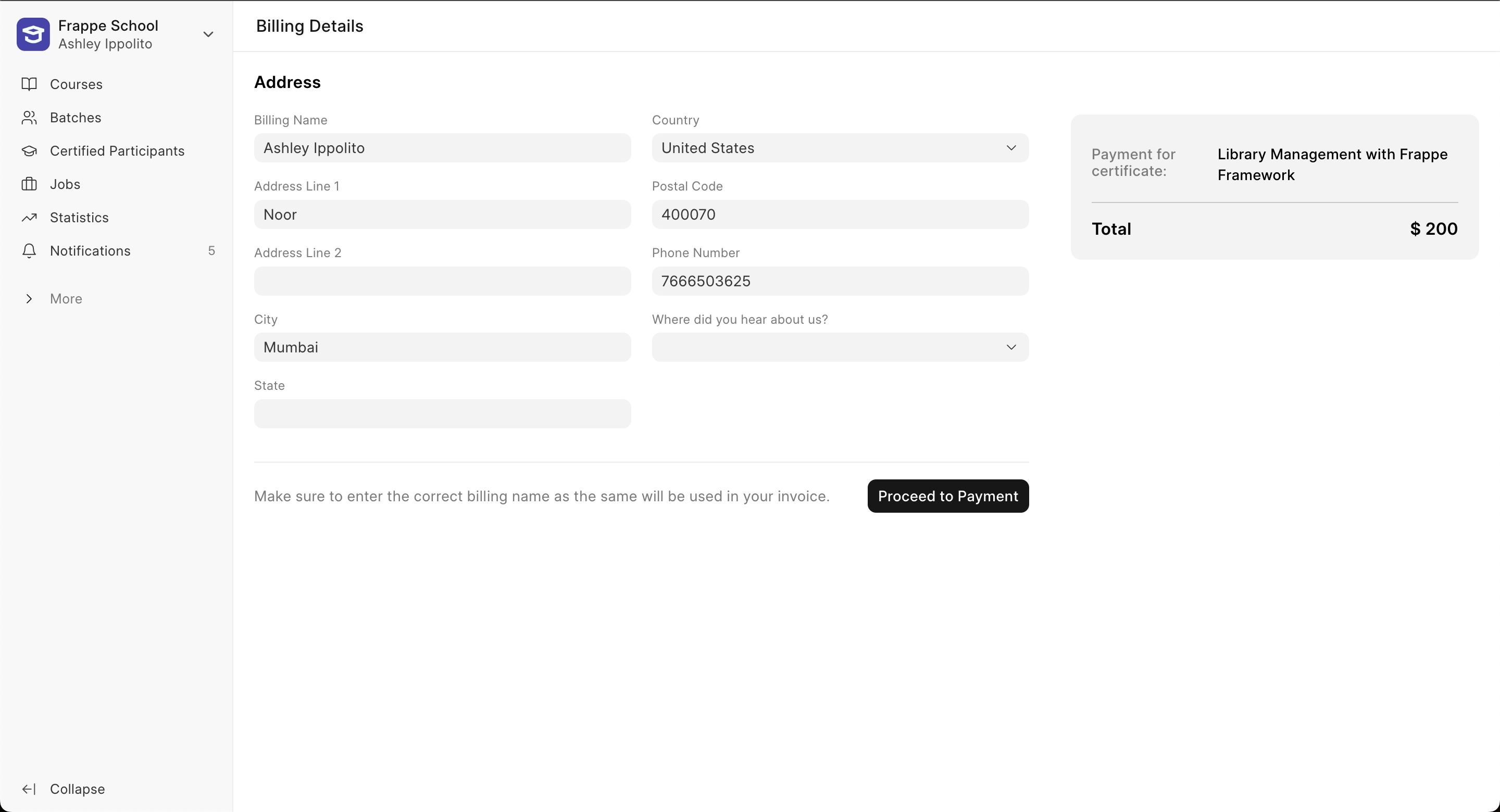Switch to the Courses section
The width and height of the screenshot is (1500, 812).
[x=76, y=84]
